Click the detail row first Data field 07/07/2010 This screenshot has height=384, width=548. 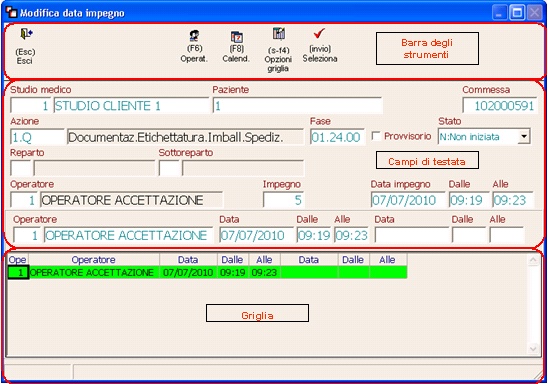257,235
